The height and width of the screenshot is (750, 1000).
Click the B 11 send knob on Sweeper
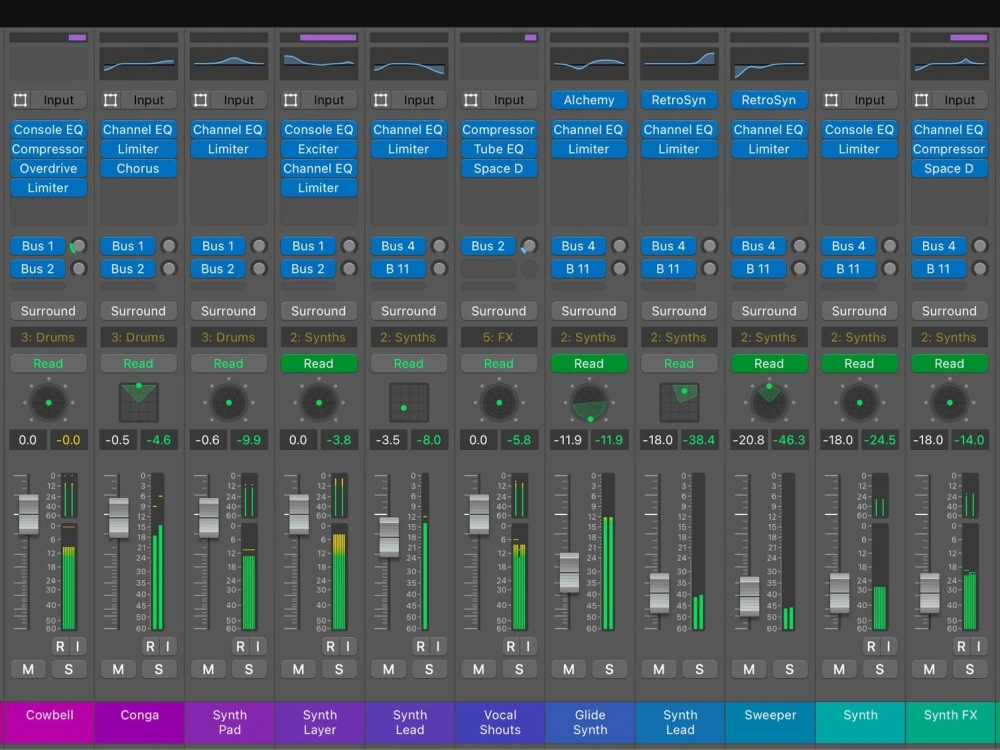[800, 268]
